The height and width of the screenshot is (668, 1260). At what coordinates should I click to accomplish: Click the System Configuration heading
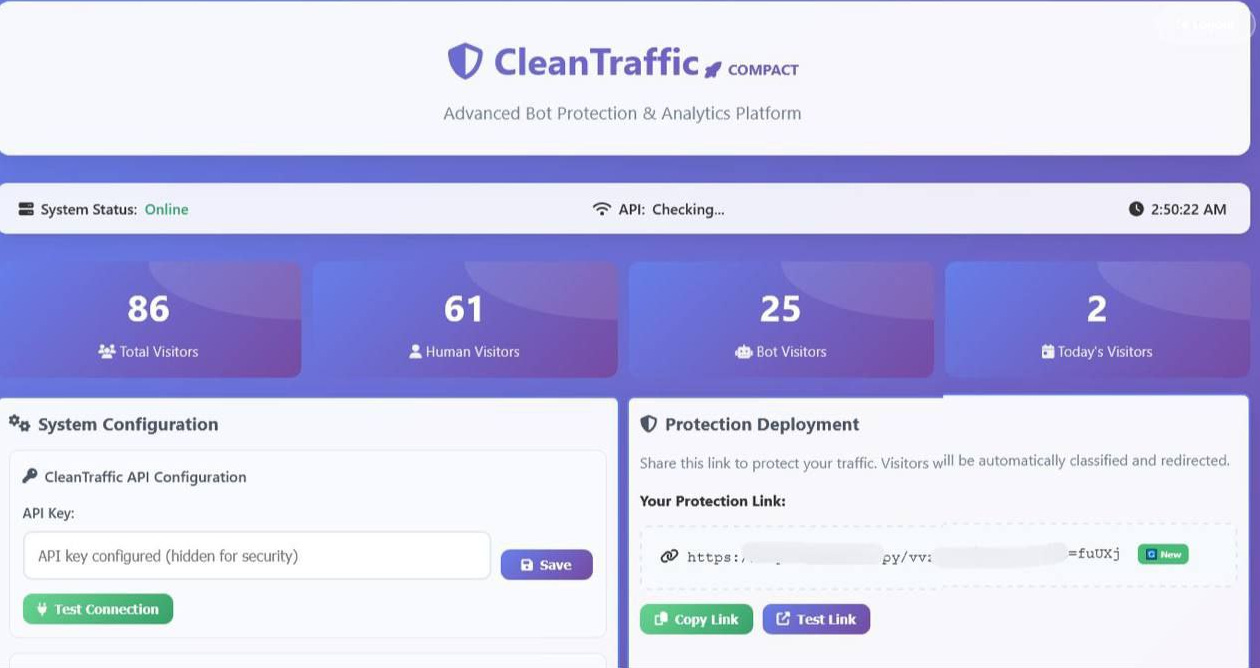click(x=128, y=424)
